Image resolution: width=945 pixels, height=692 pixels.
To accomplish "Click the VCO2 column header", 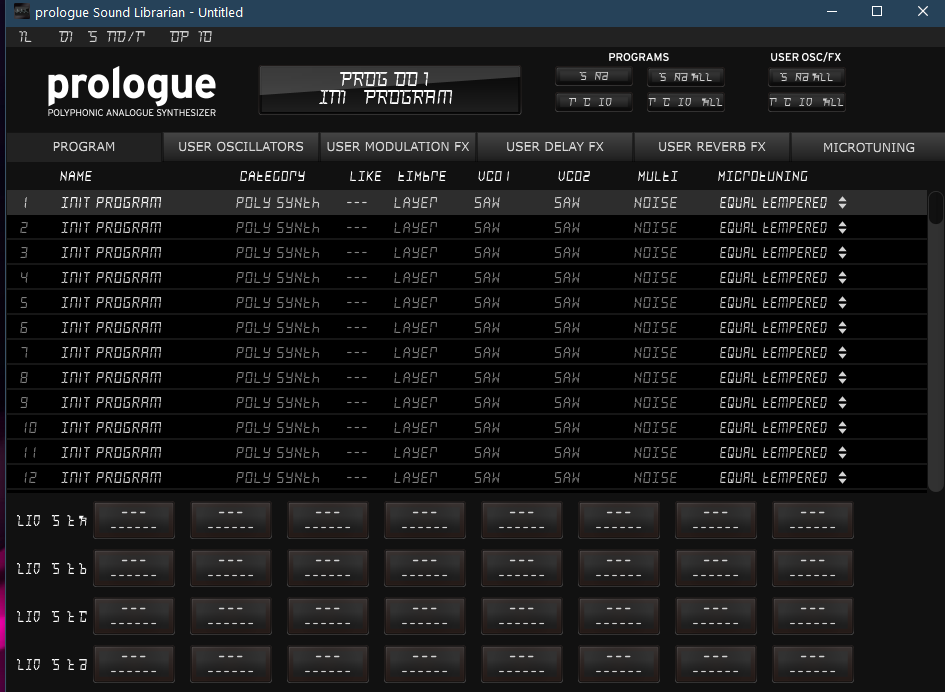I will pos(574,176).
